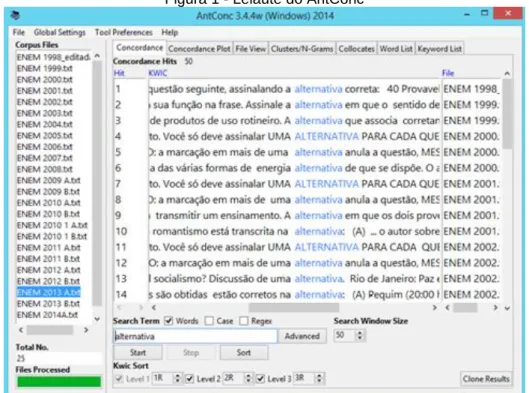Open the Tool Preferences menu

(123, 32)
